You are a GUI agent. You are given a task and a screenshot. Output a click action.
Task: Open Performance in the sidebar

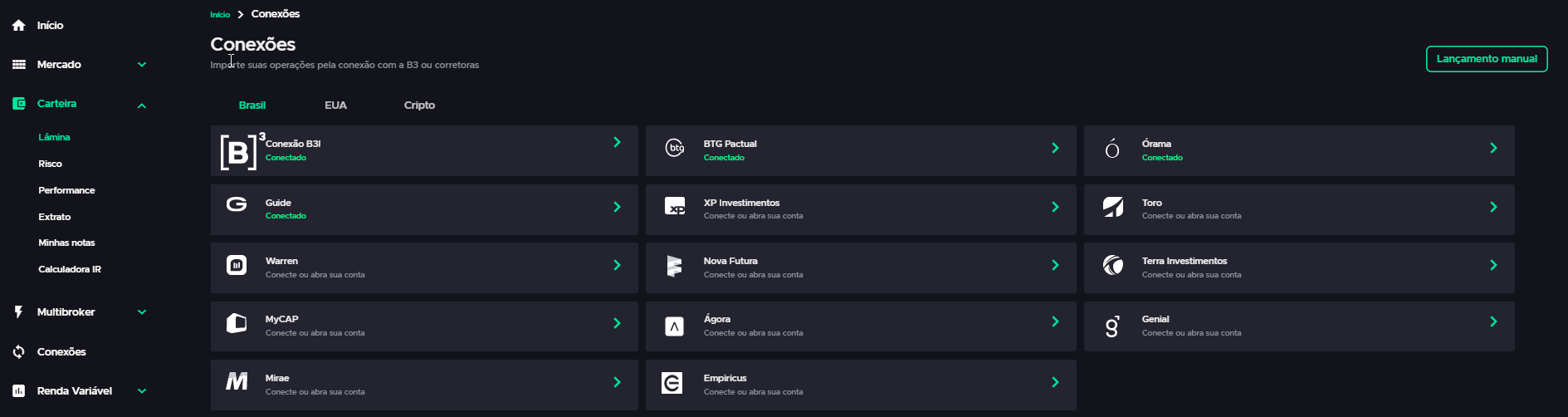pyautogui.click(x=66, y=190)
